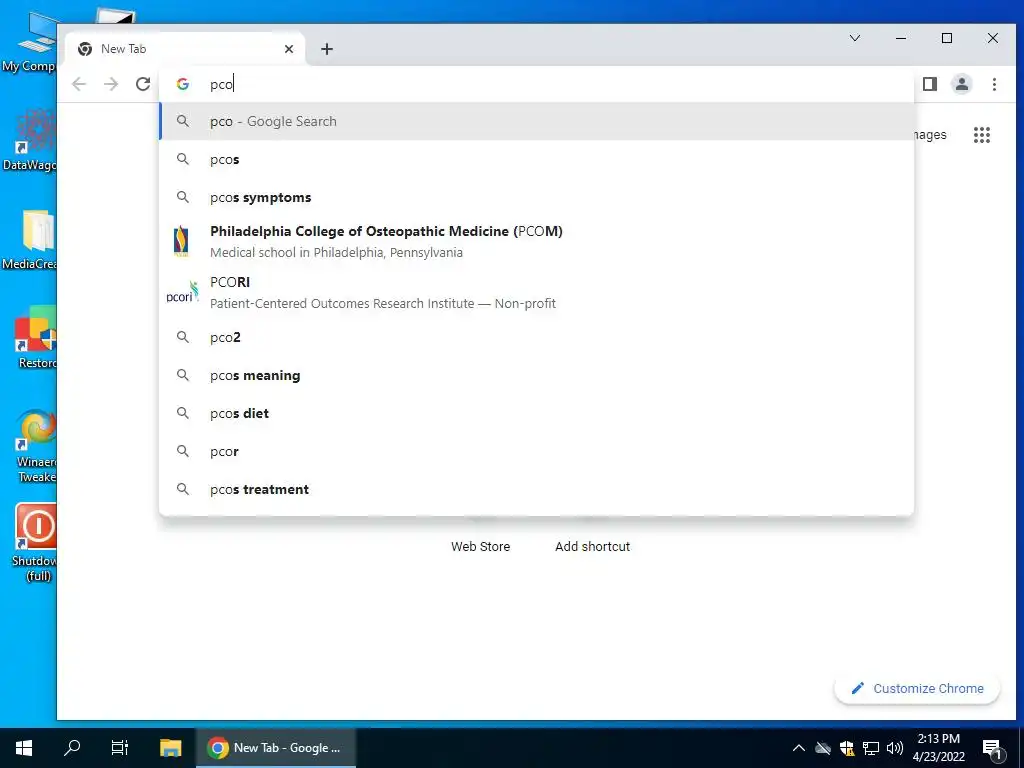Viewport: 1024px width, 768px height.
Task: Open the profile avatar menu
Action: [x=961, y=84]
